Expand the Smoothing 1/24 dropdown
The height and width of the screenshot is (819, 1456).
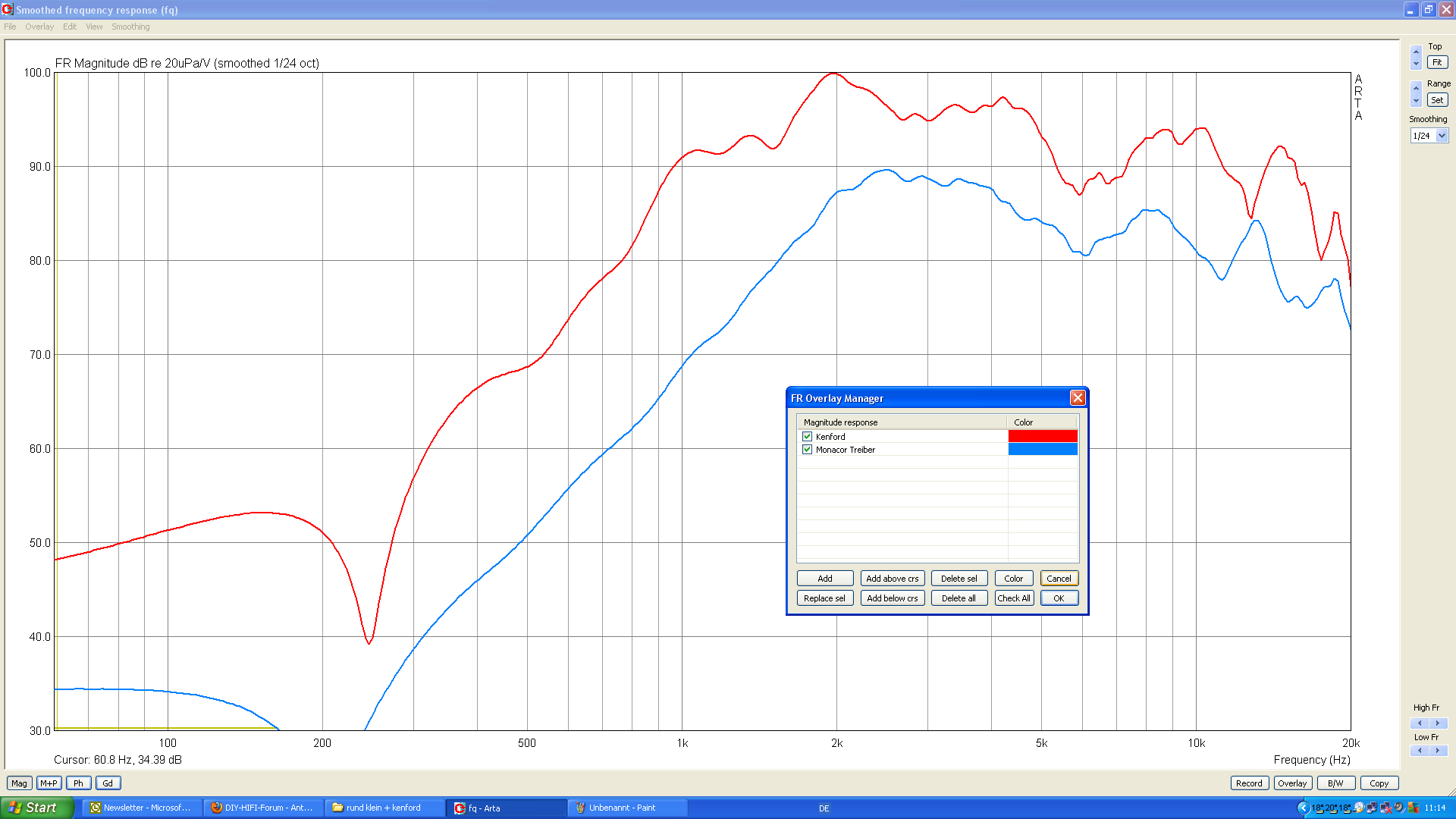[1442, 136]
